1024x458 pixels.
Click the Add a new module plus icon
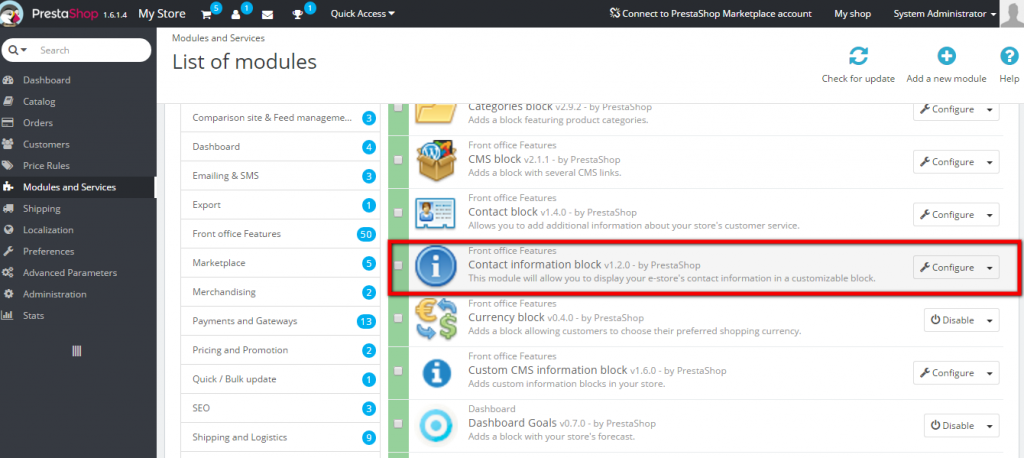(x=946, y=56)
